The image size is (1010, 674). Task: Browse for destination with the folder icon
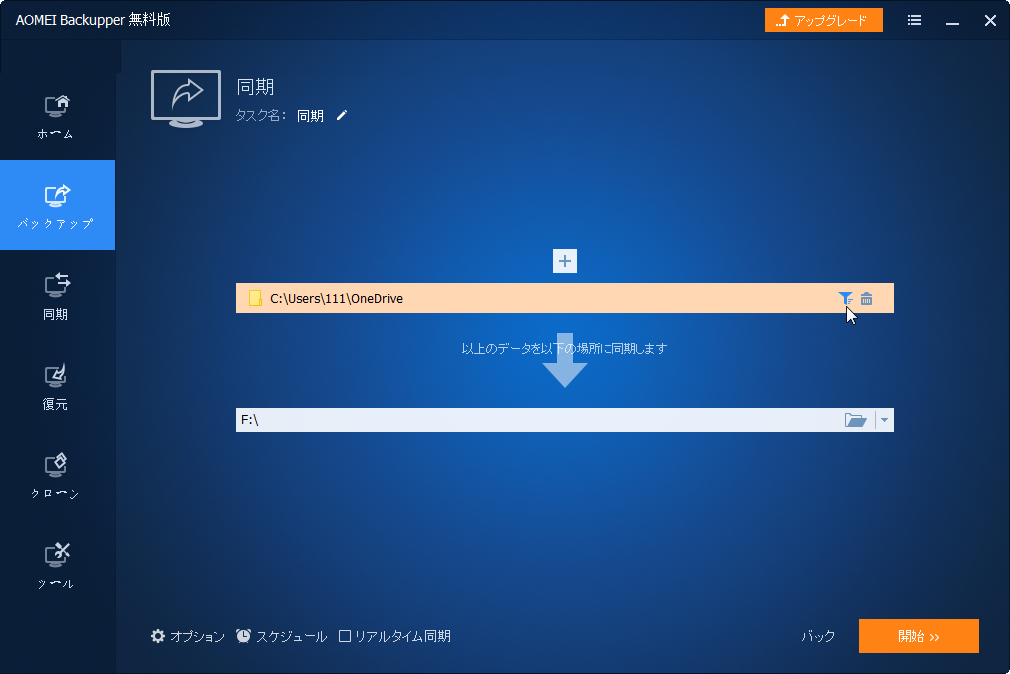[x=855, y=420]
